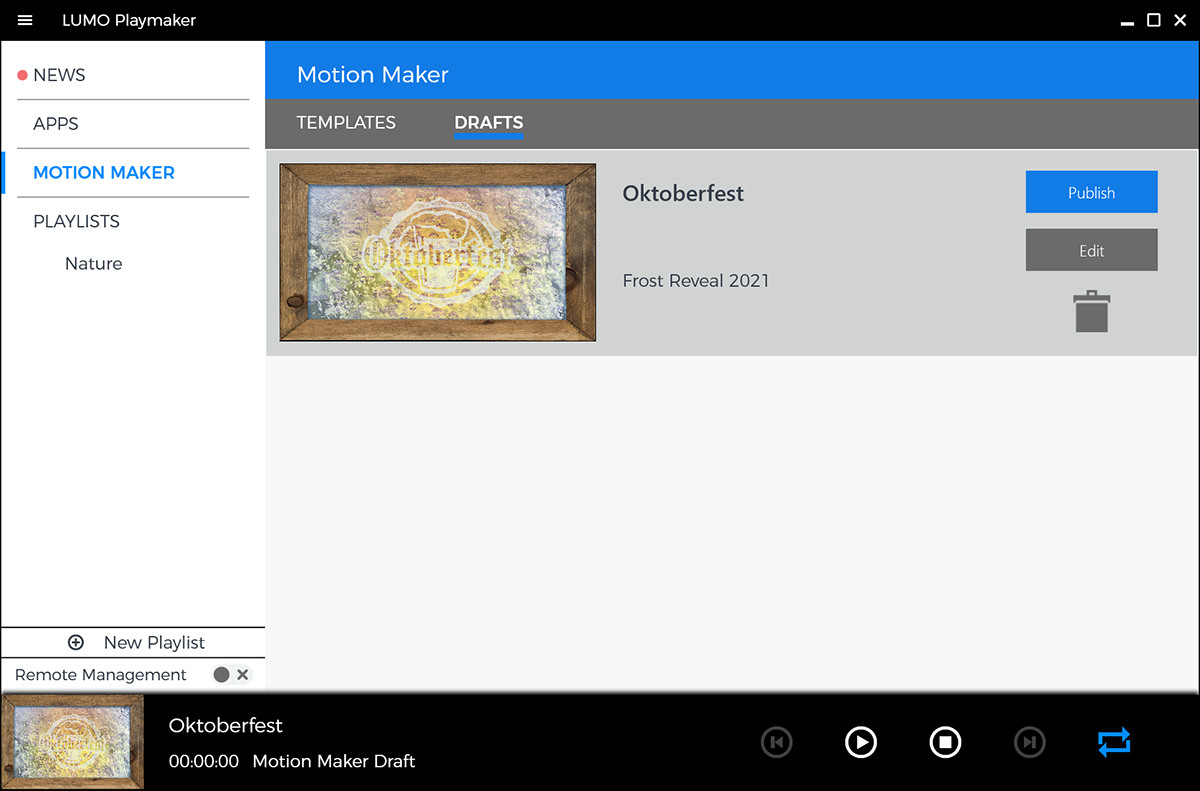Skip to the previous track
Screen dimensions: 1200x791
(x=776, y=742)
